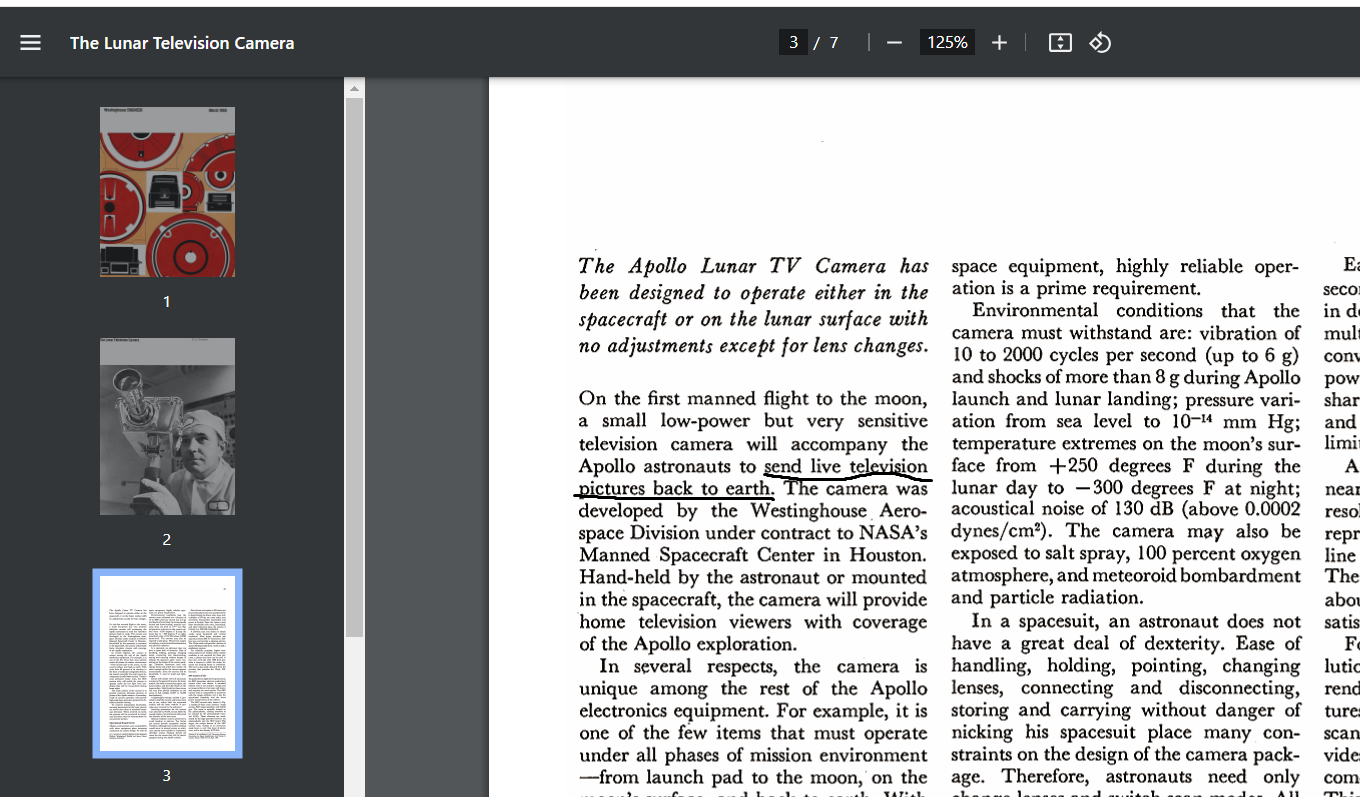Click the sidebar scrollbar up arrow
1360x797 pixels.
click(x=354, y=89)
